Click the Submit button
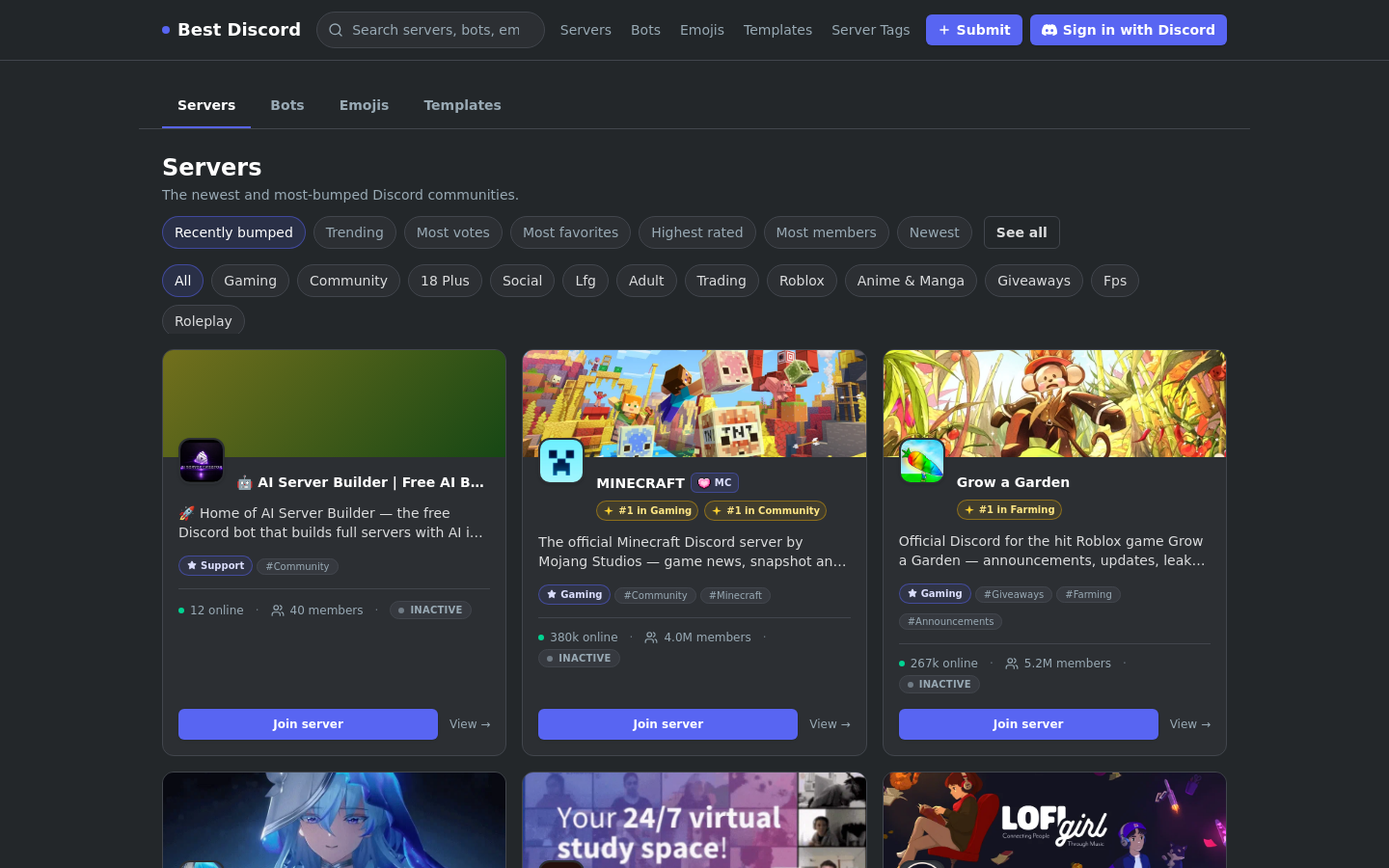Viewport: 1389px width, 868px height. pyautogui.click(x=974, y=30)
